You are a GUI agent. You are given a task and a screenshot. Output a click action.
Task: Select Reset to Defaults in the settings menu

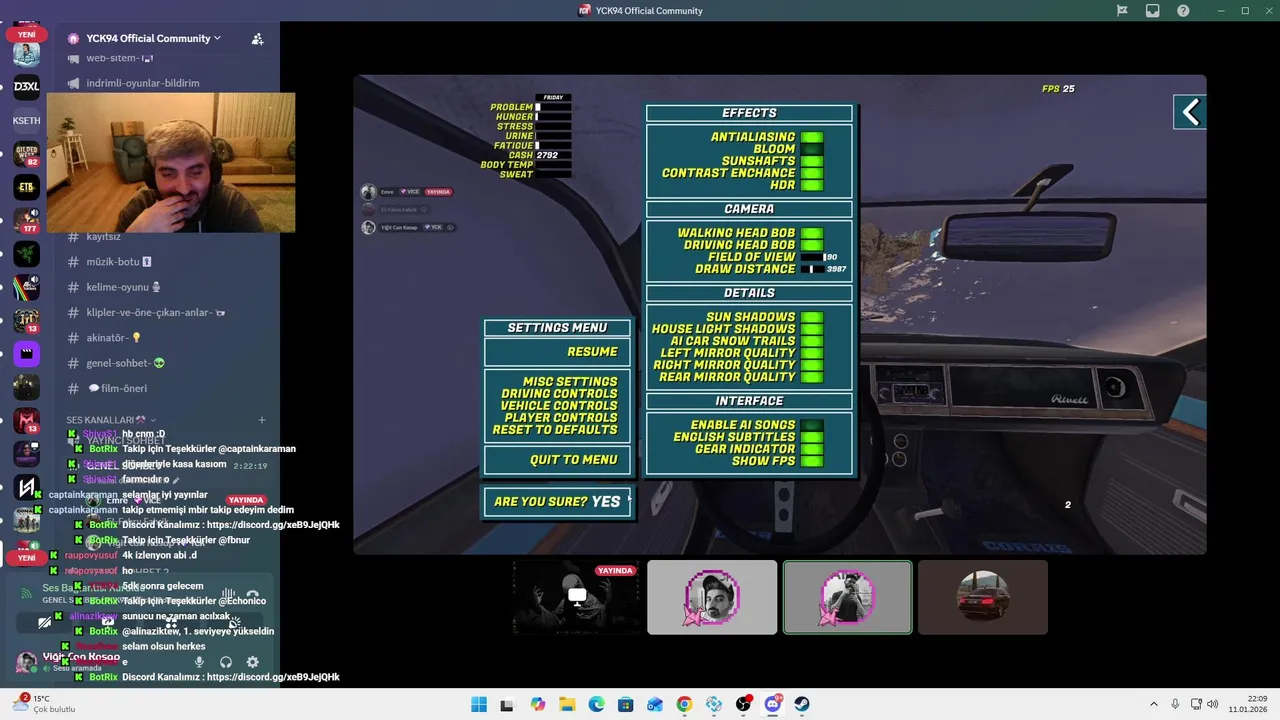555,430
